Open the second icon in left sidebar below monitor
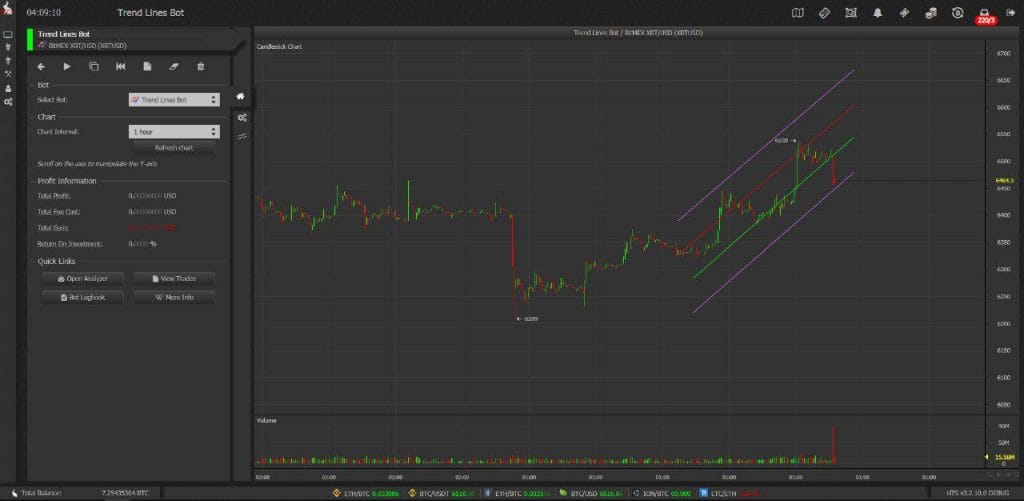Image resolution: width=1024 pixels, height=501 pixels. [8, 47]
